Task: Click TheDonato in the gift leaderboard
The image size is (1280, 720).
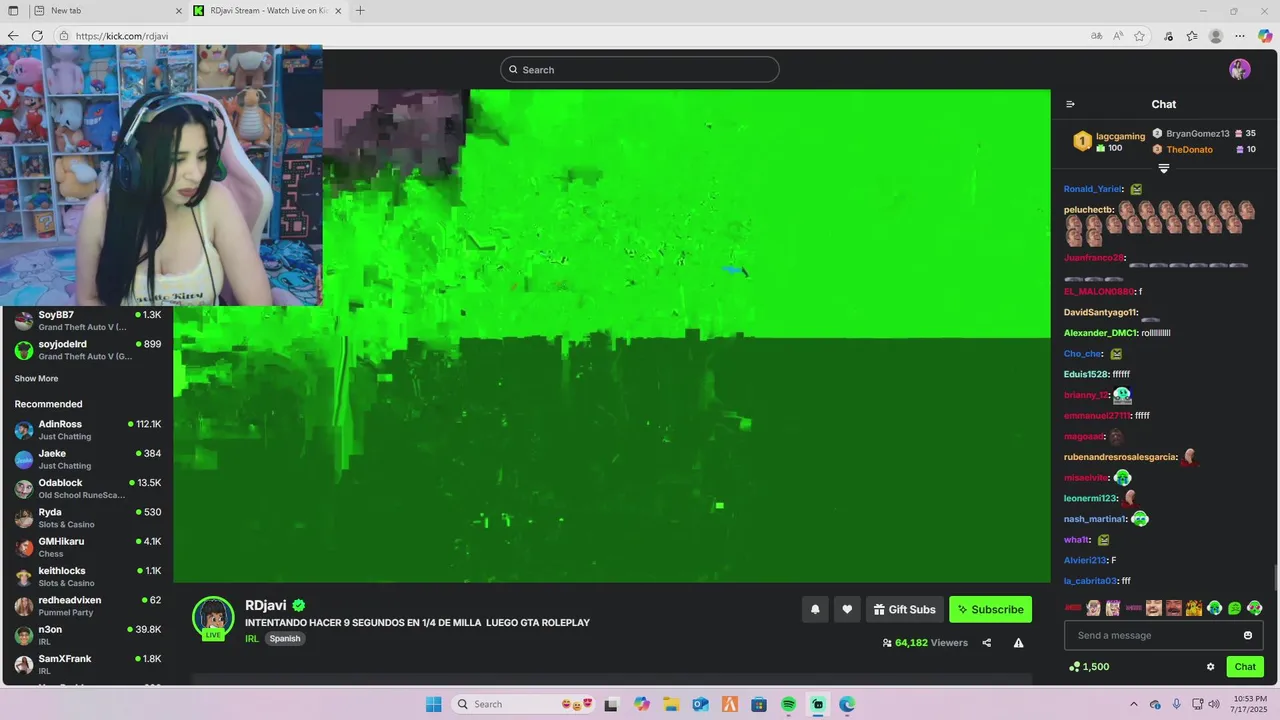Action: pyautogui.click(x=1189, y=149)
